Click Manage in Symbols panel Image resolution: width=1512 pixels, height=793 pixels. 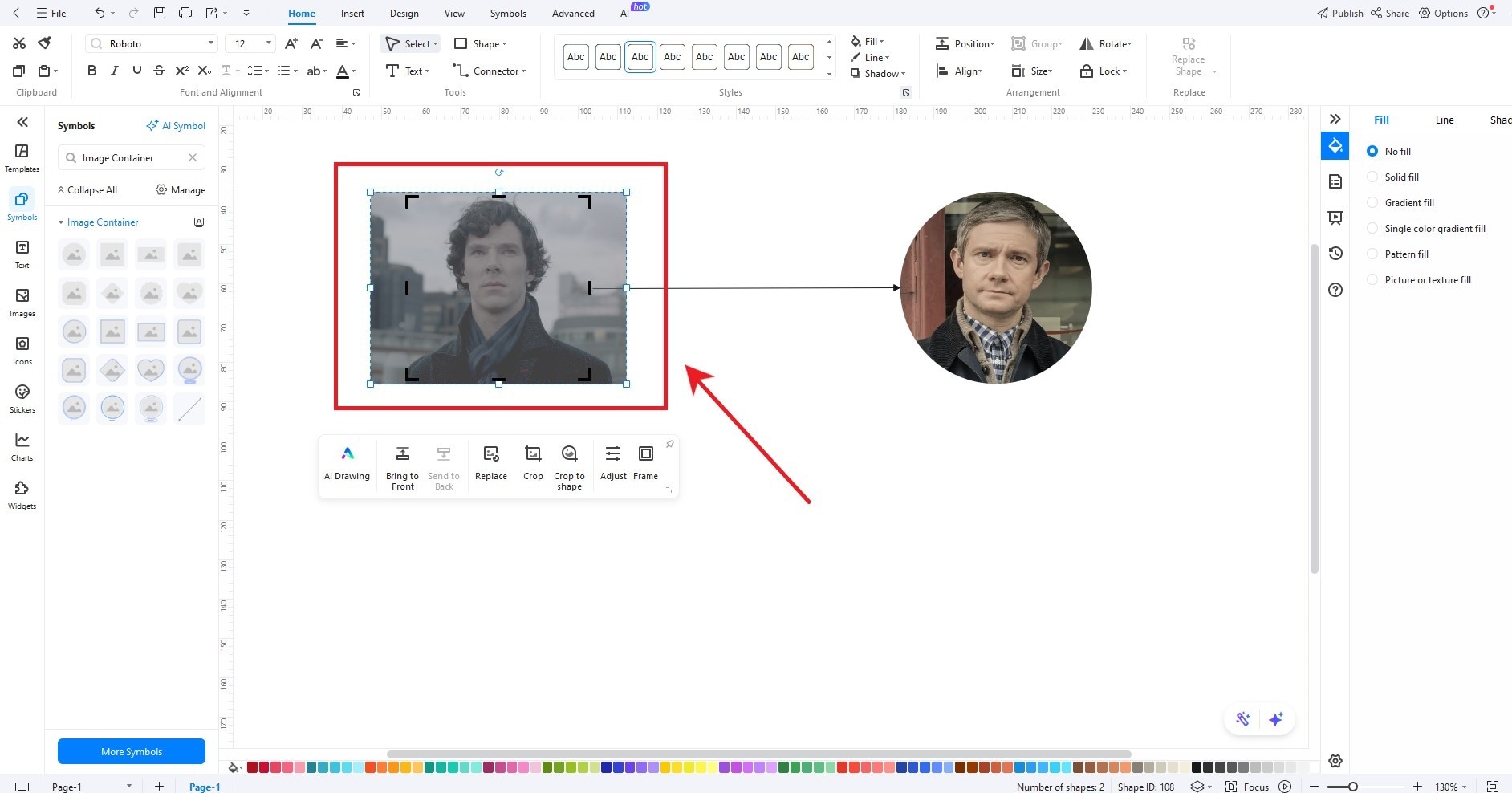(x=181, y=190)
